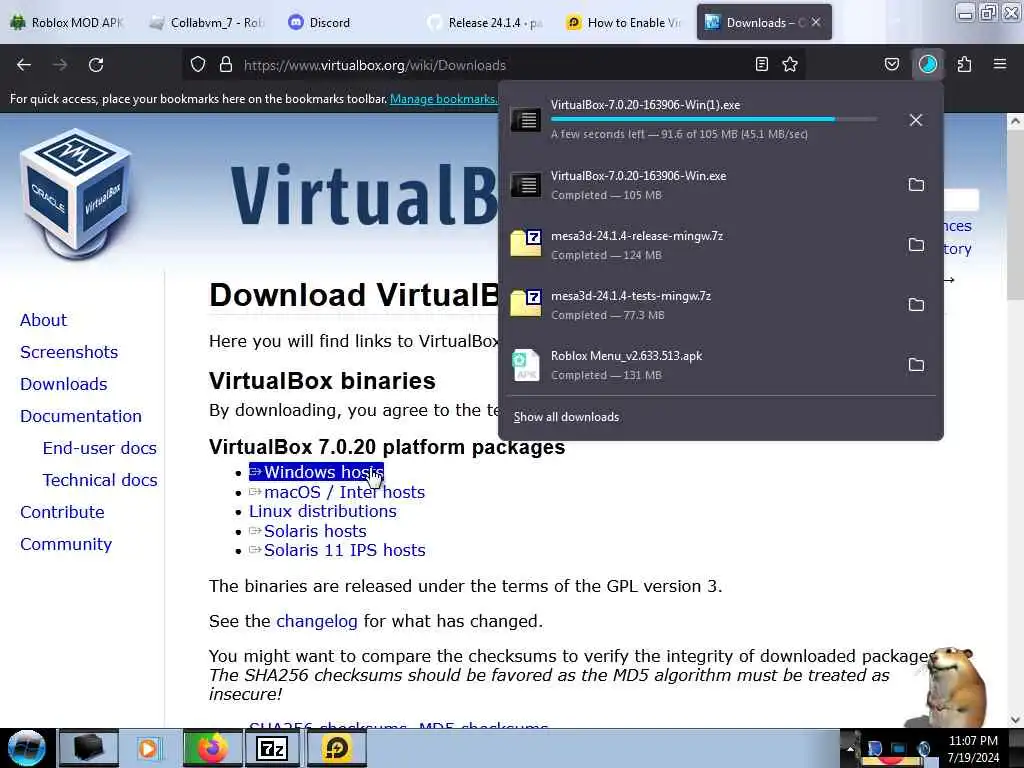The width and height of the screenshot is (1024, 768).
Task: Show VirtualBox-7.0.20-163906-Win.exe in folder
Action: pyautogui.click(x=916, y=185)
